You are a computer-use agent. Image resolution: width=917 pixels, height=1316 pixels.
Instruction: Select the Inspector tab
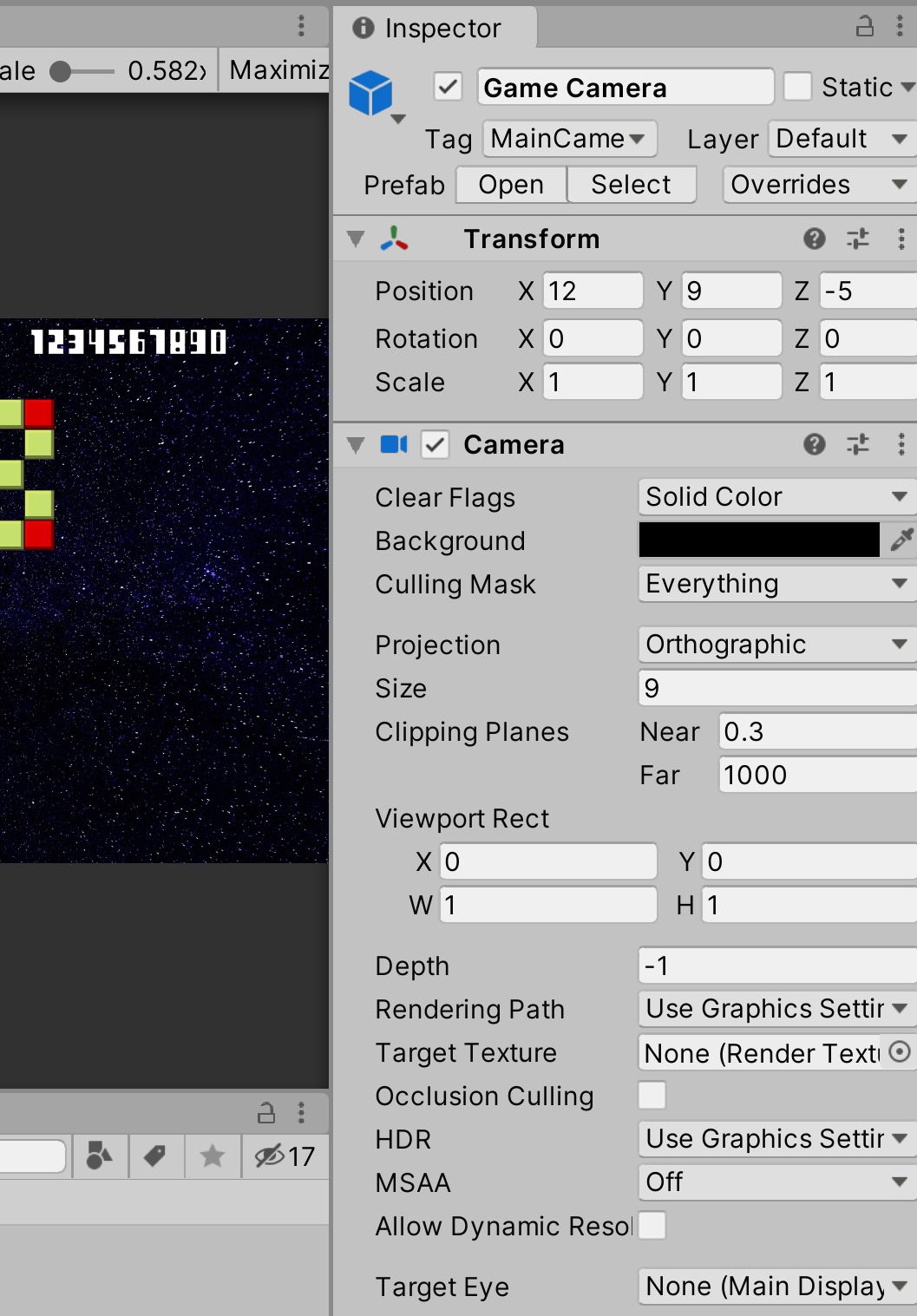coord(434,28)
